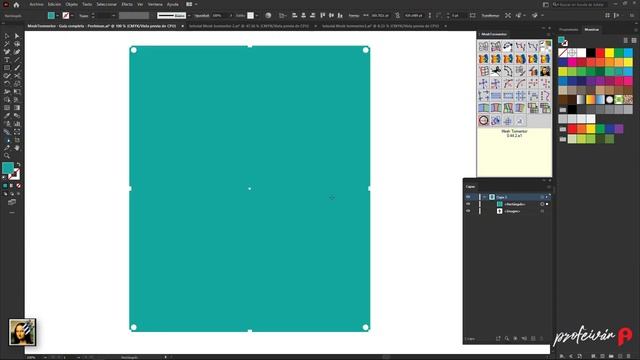Switch swatches panel to list view

pos(626,40)
